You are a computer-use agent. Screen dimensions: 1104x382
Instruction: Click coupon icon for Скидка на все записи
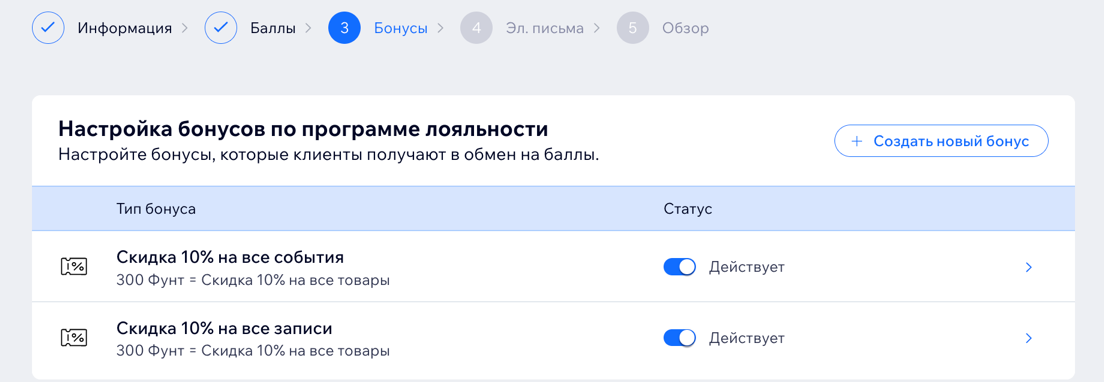(73, 338)
